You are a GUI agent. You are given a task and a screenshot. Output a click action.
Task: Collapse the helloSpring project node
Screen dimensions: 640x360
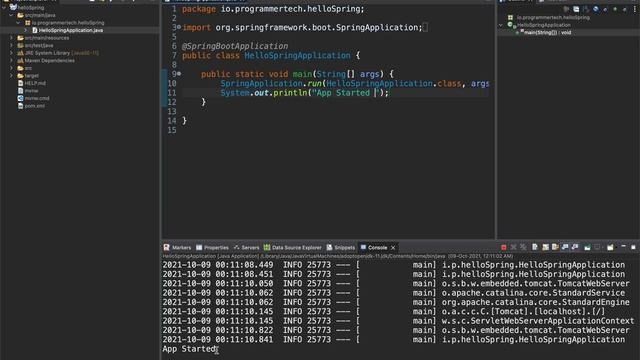click(4, 8)
